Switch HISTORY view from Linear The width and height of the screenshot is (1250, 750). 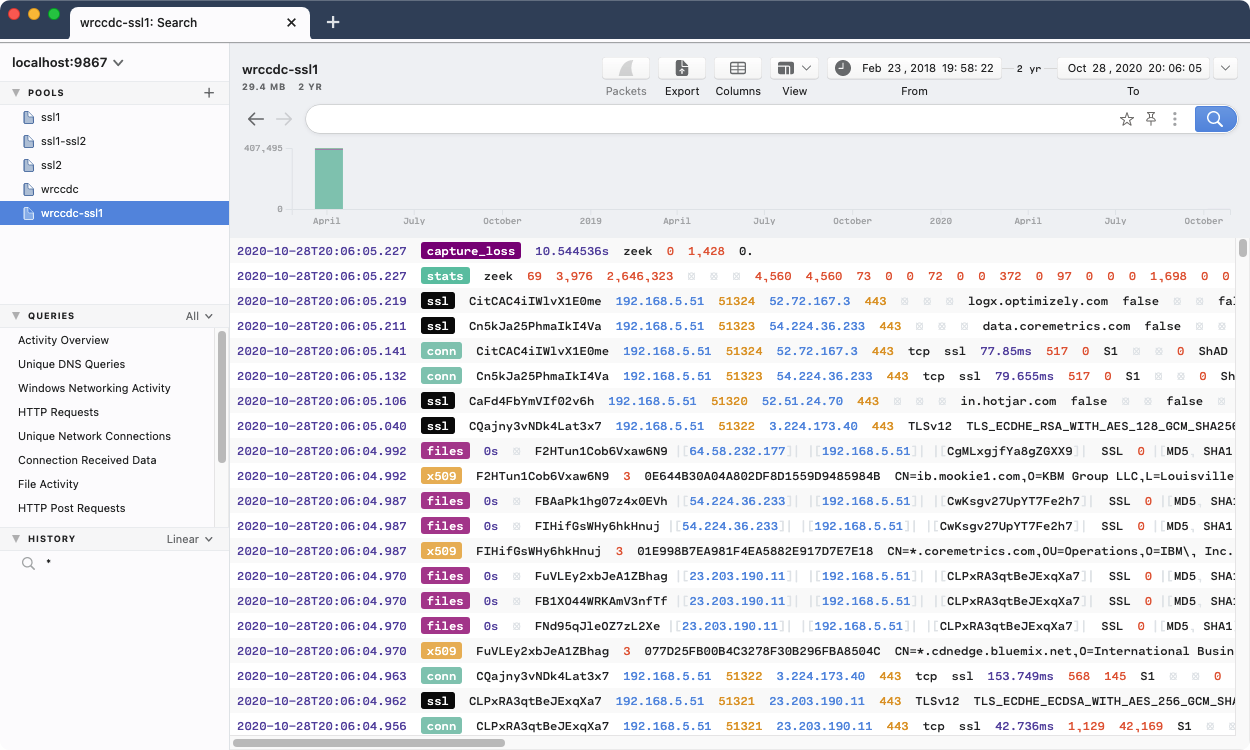click(189, 538)
